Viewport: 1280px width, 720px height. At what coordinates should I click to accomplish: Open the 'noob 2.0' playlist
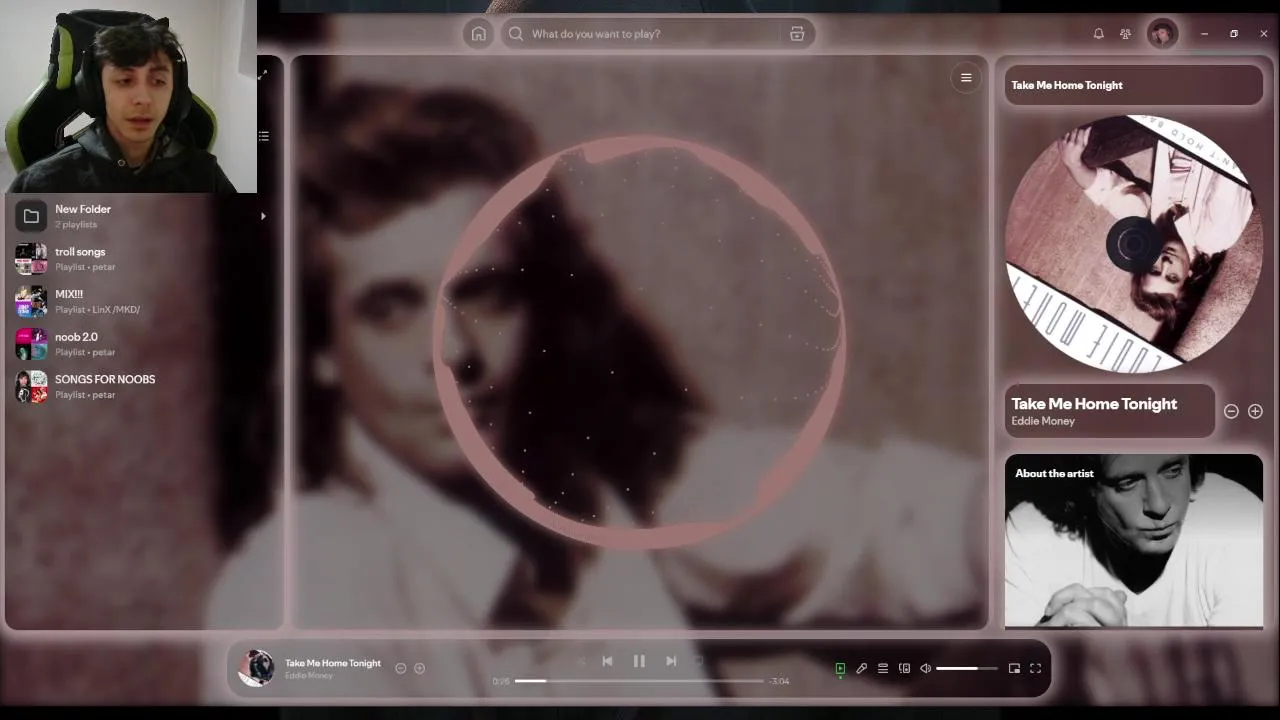[x=142, y=344]
